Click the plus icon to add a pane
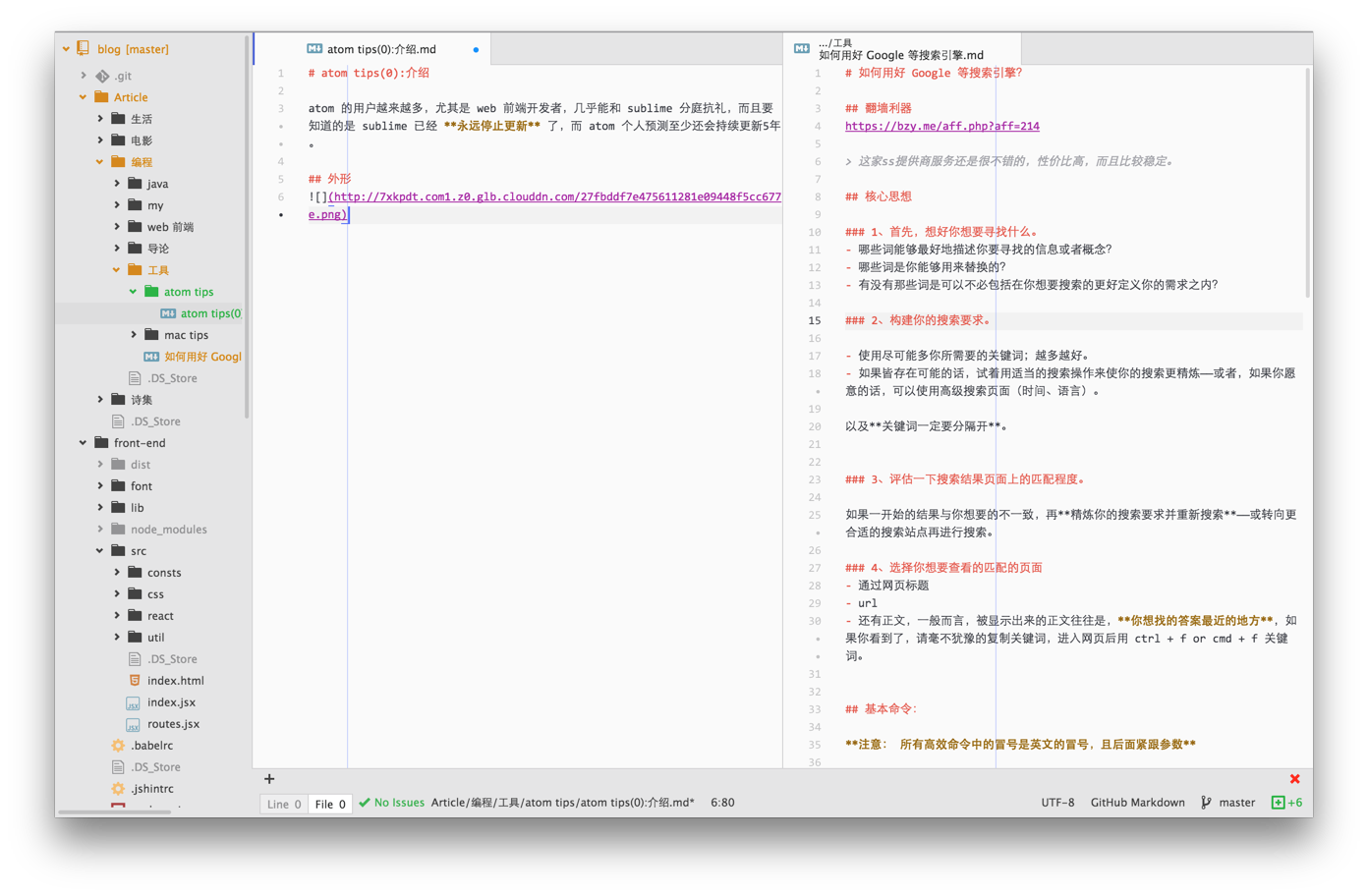Screen dimensions: 1368x896 pos(269,778)
